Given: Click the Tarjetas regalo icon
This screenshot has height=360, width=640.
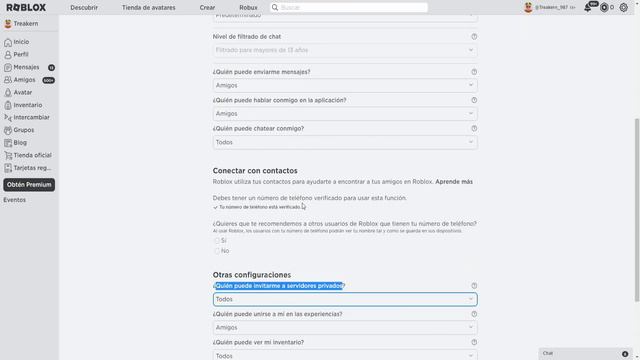Looking at the screenshot, I should (8, 168).
